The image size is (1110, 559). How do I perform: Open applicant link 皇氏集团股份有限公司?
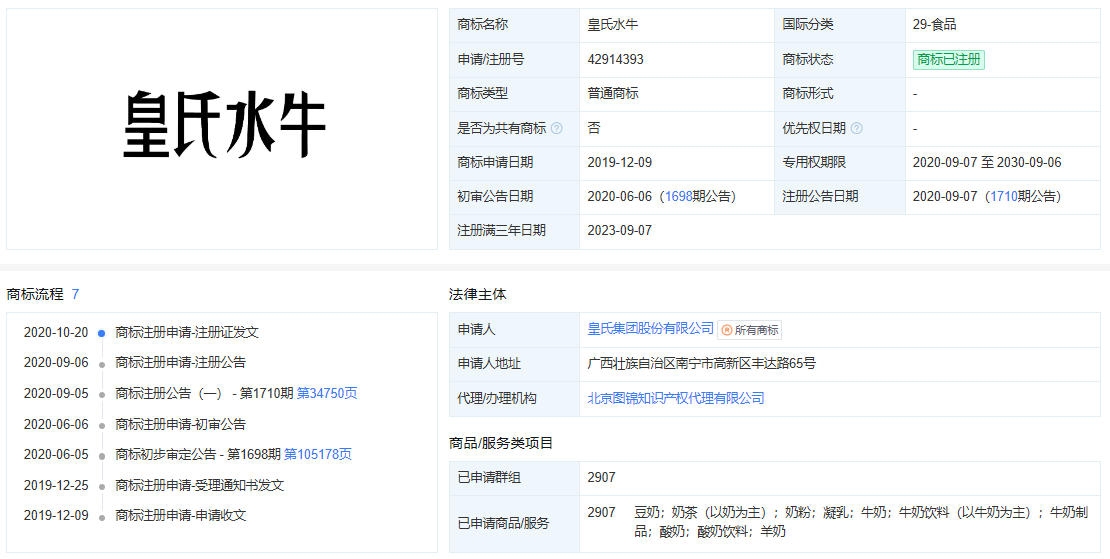coord(651,329)
